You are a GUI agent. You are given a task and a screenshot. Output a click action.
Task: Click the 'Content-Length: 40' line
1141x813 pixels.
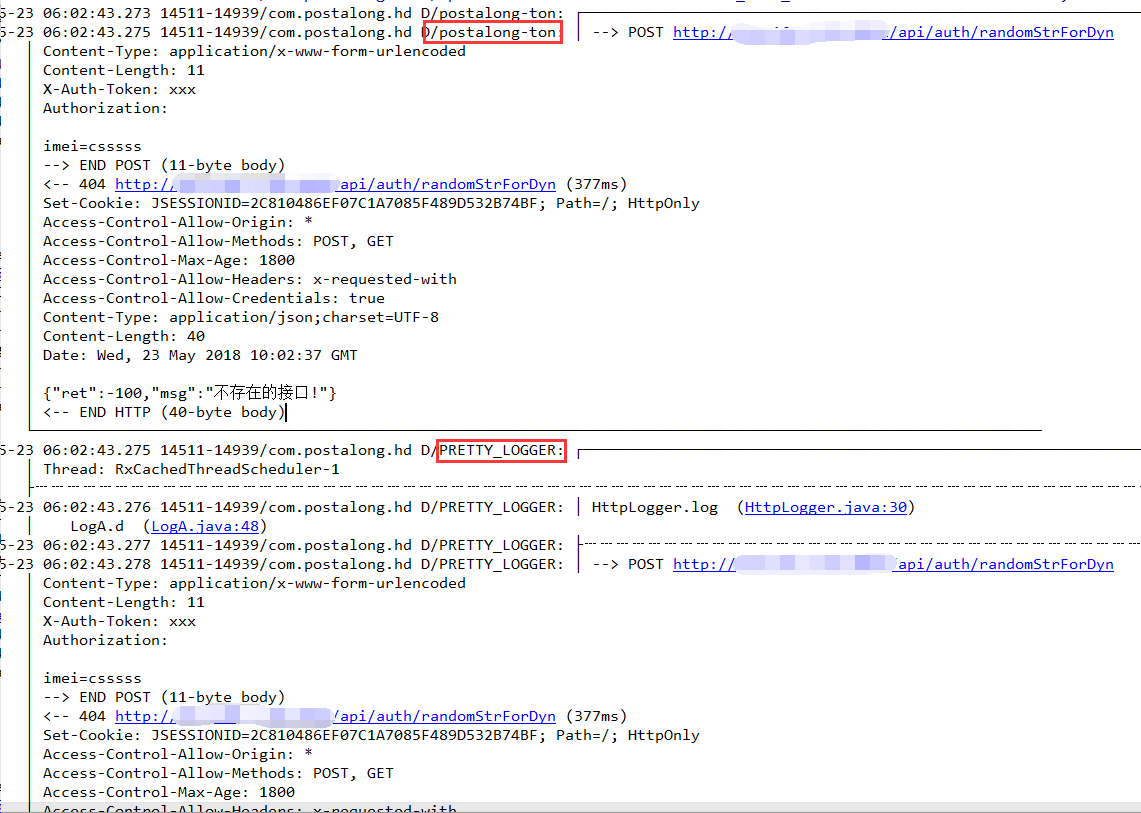click(x=124, y=336)
